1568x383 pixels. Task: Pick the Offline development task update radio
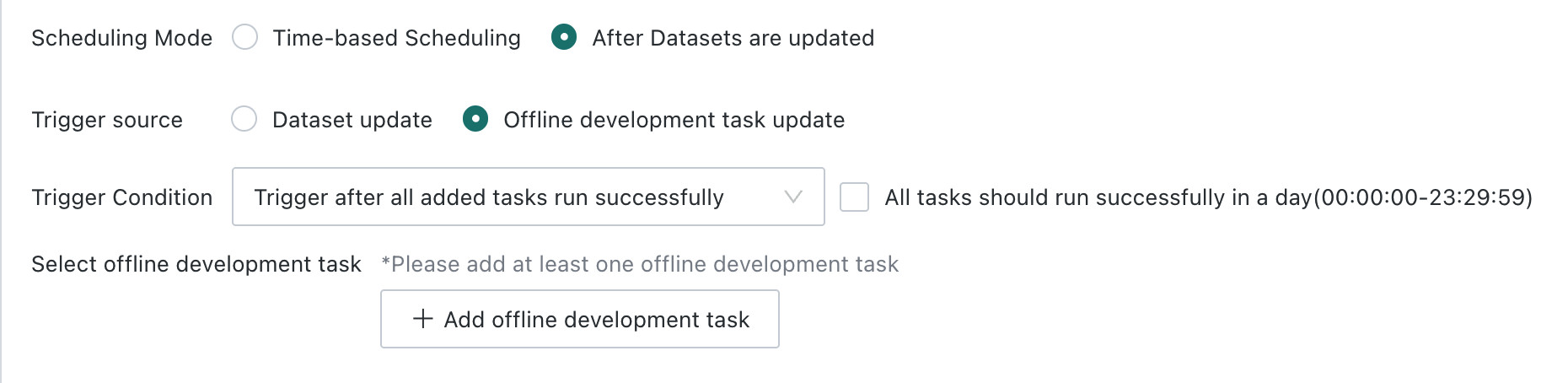pos(475,119)
